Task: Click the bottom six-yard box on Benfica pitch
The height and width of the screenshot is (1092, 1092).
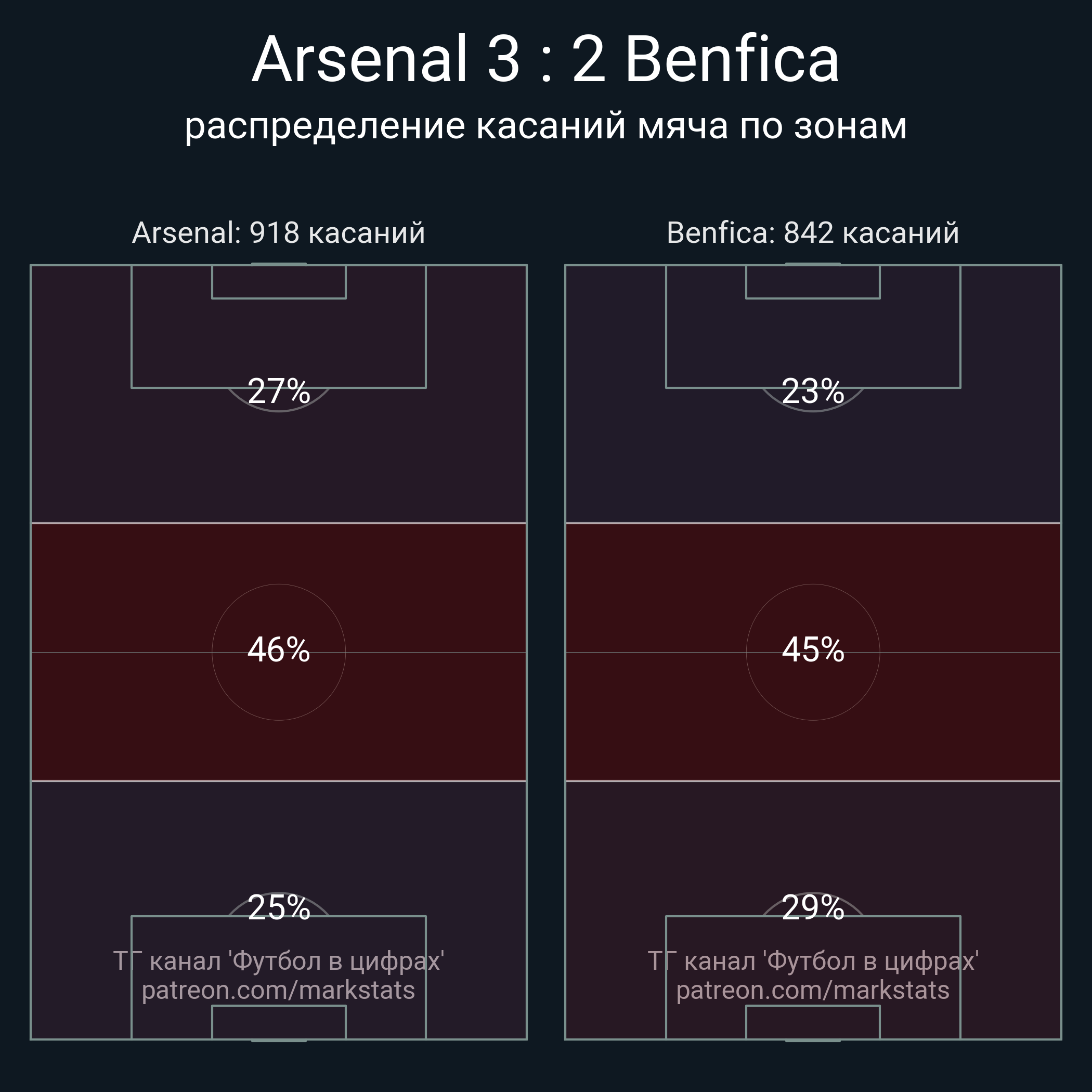Action: click(x=813, y=1022)
